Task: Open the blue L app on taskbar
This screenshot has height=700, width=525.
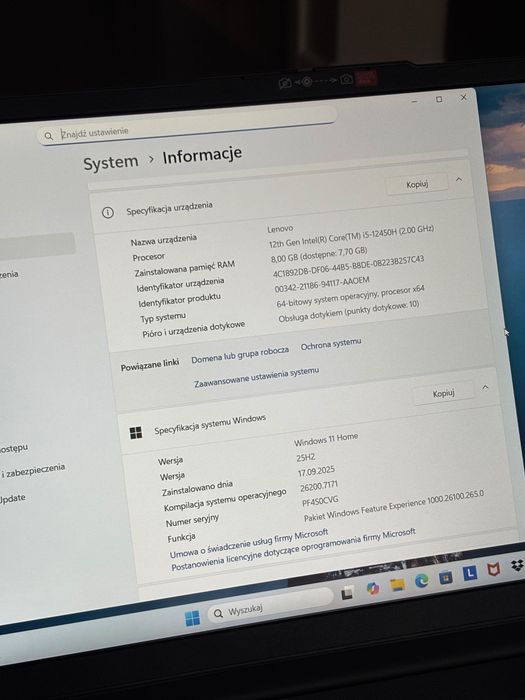Action: (x=470, y=573)
